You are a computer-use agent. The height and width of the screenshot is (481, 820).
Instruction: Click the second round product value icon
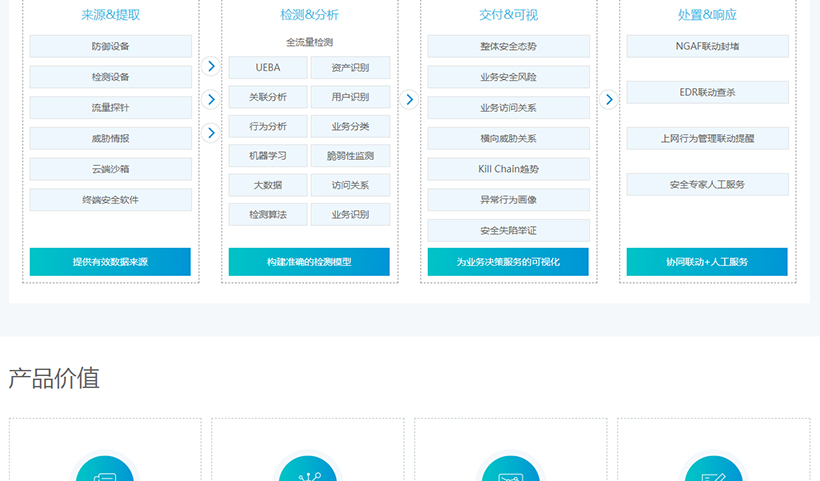click(x=307, y=472)
